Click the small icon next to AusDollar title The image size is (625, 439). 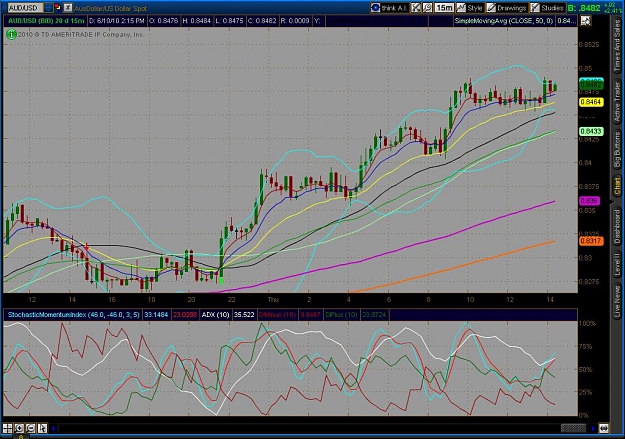click(68, 8)
